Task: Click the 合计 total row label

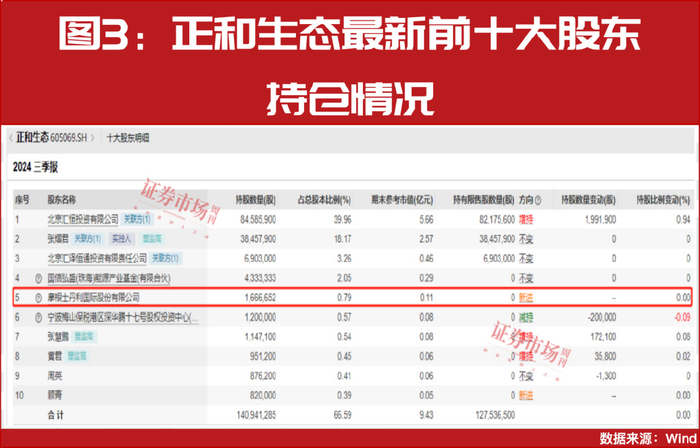Action: click(x=55, y=415)
